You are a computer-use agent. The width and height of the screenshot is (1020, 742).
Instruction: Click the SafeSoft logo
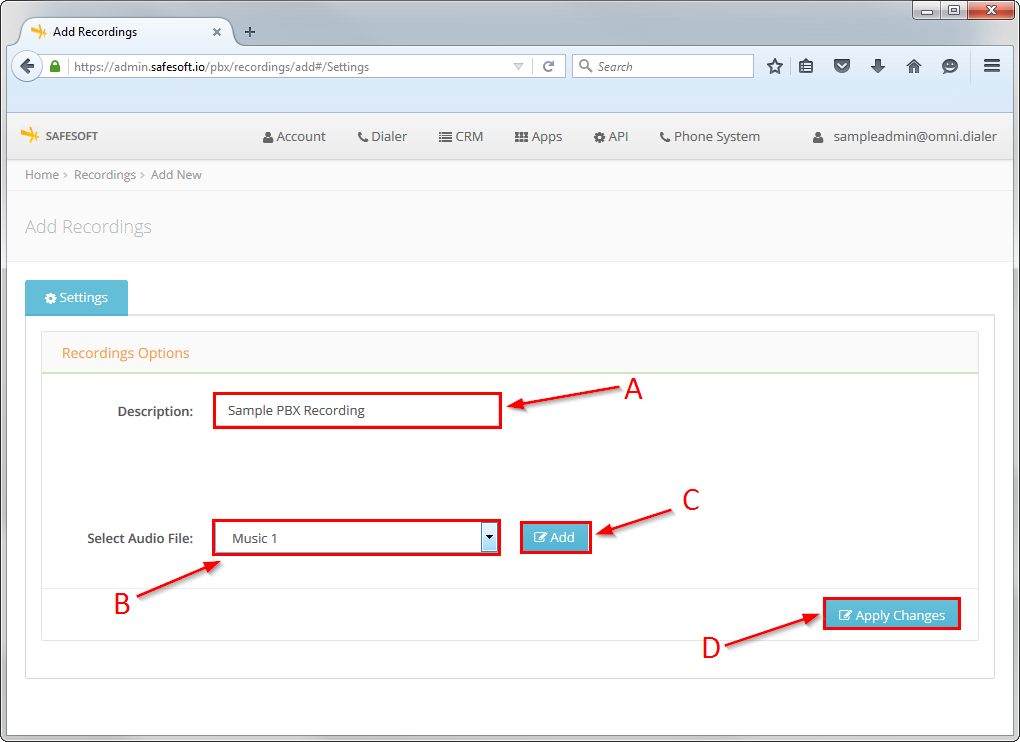[x=59, y=136]
